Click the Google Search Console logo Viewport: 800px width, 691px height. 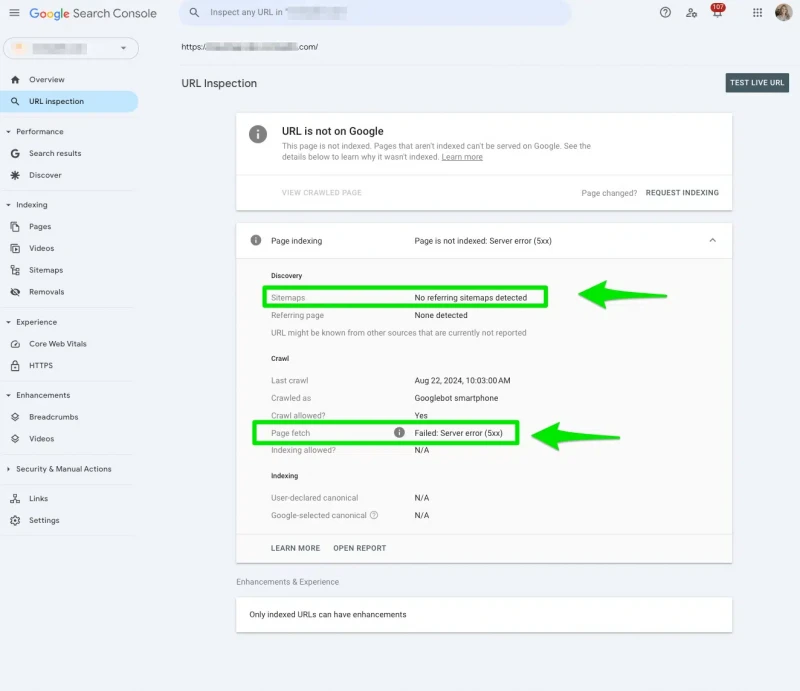[93, 13]
